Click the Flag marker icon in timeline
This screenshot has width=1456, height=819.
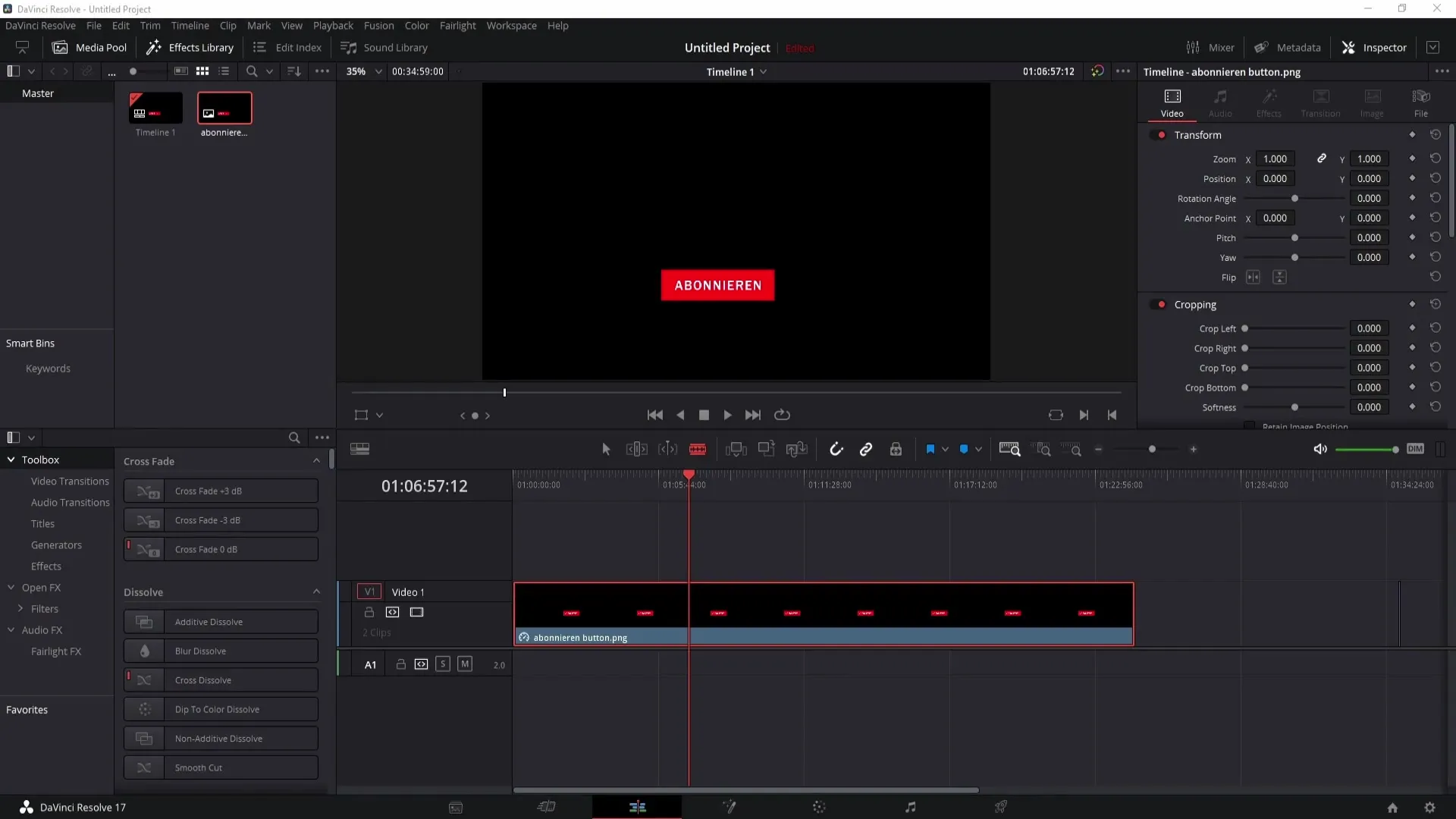[929, 449]
